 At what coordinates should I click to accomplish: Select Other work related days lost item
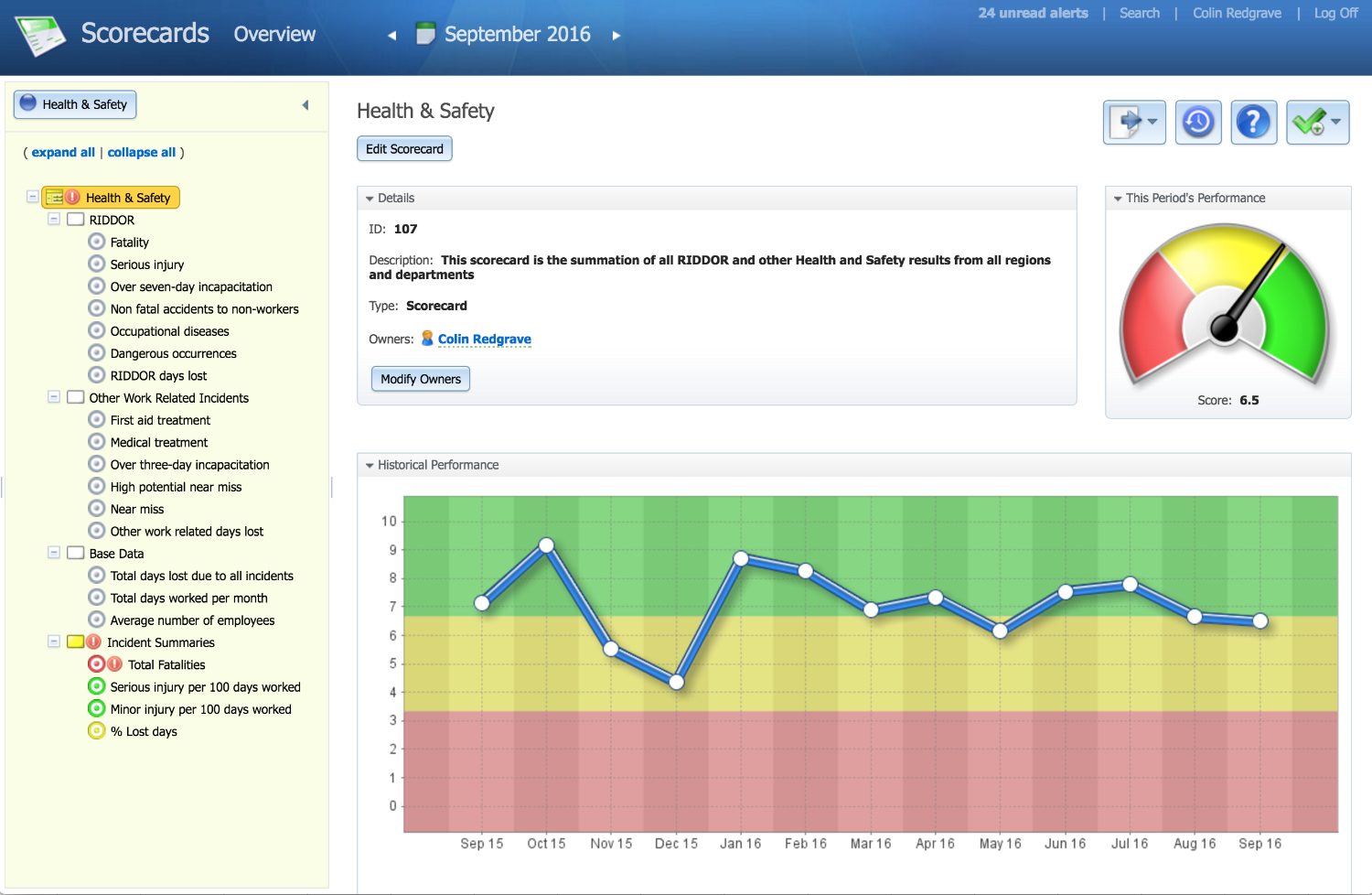click(187, 531)
